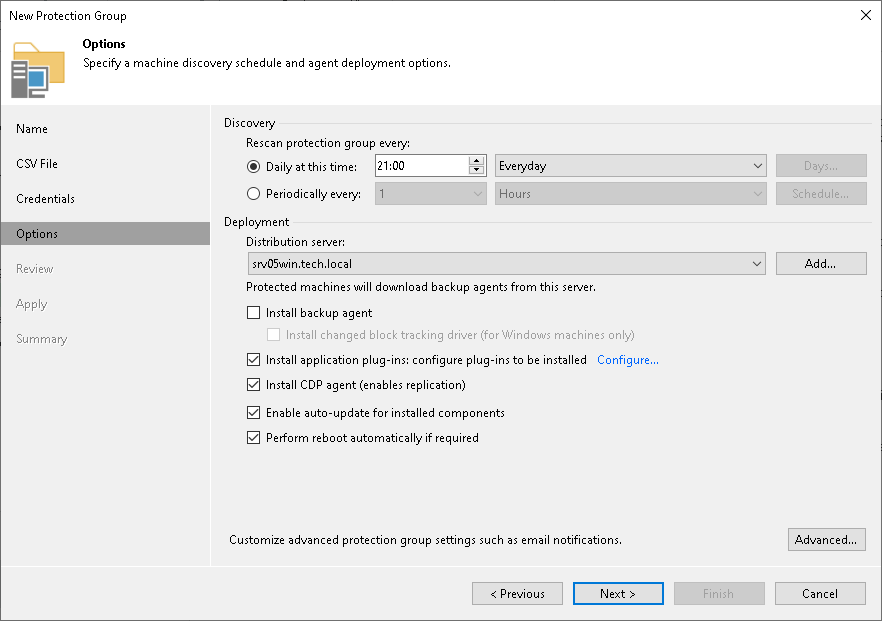Click Add... distribution server button
The width and height of the screenshot is (882, 621).
point(821,264)
